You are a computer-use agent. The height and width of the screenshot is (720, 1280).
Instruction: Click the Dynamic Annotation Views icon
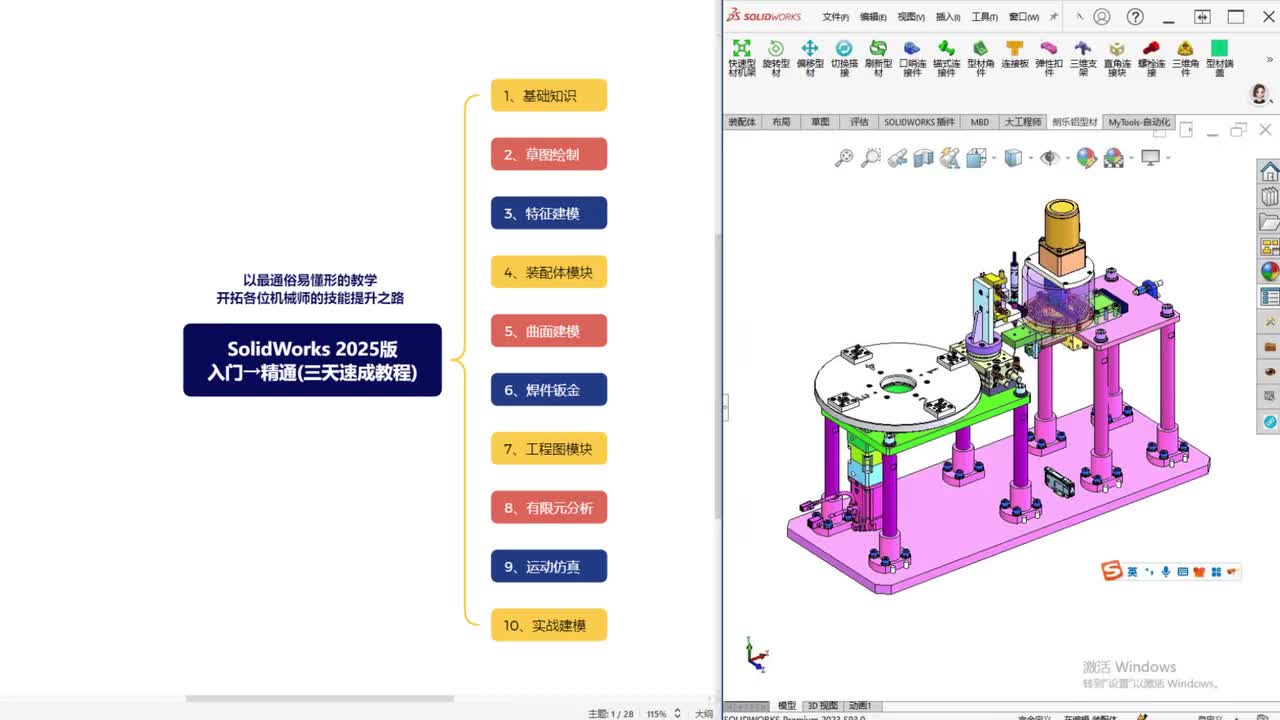pos(949,158)
